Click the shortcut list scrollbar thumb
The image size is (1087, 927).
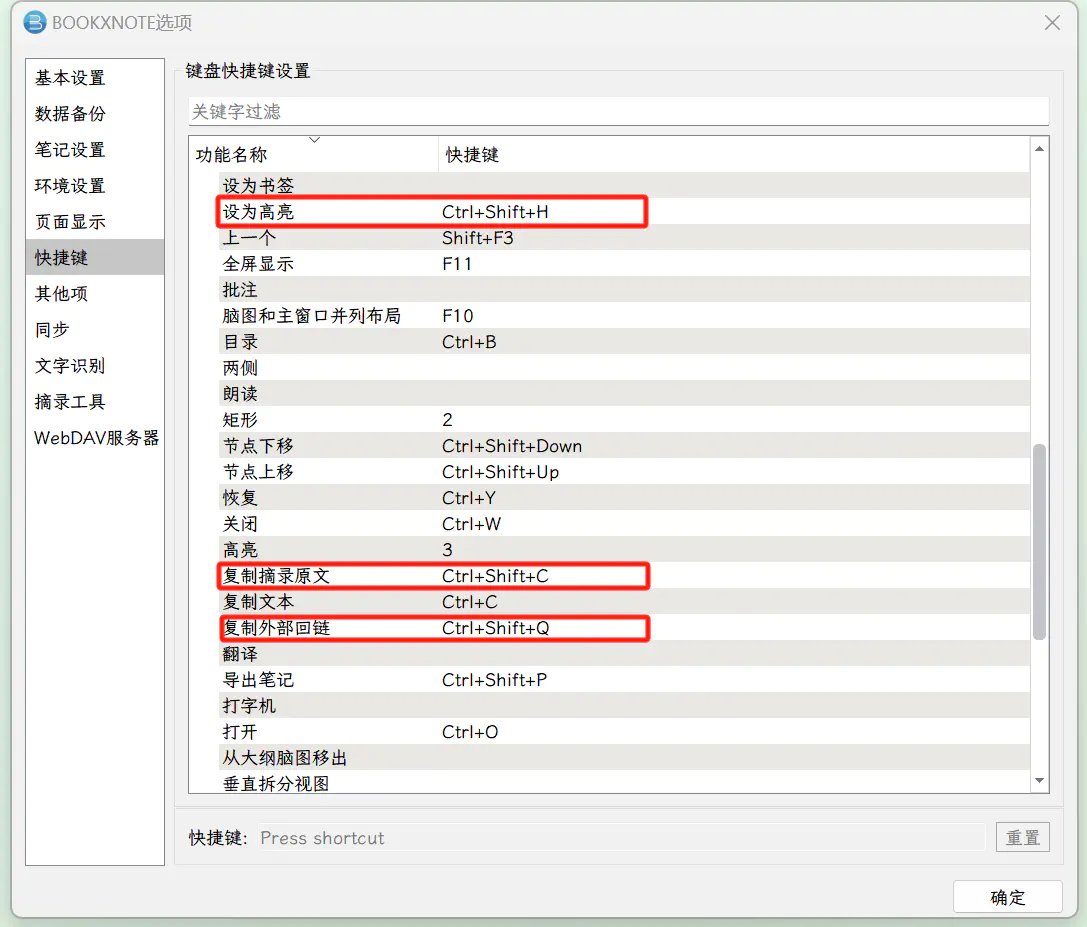[x=1039, y=542]
